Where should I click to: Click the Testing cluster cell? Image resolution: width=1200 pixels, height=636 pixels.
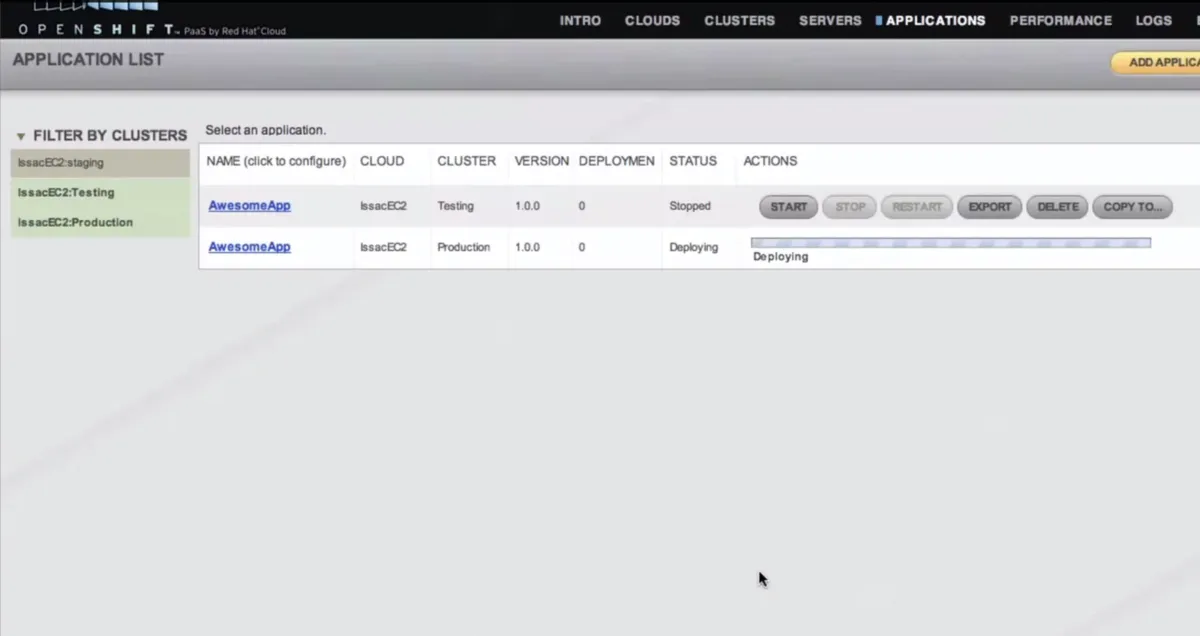tap(456, 206)
